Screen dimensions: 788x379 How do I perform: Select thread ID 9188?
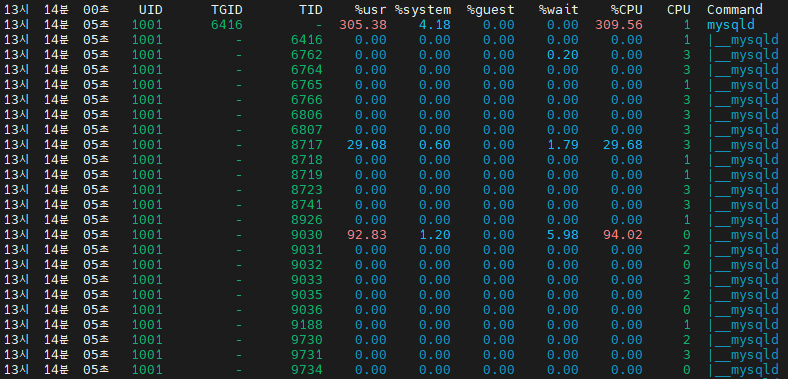307,325
